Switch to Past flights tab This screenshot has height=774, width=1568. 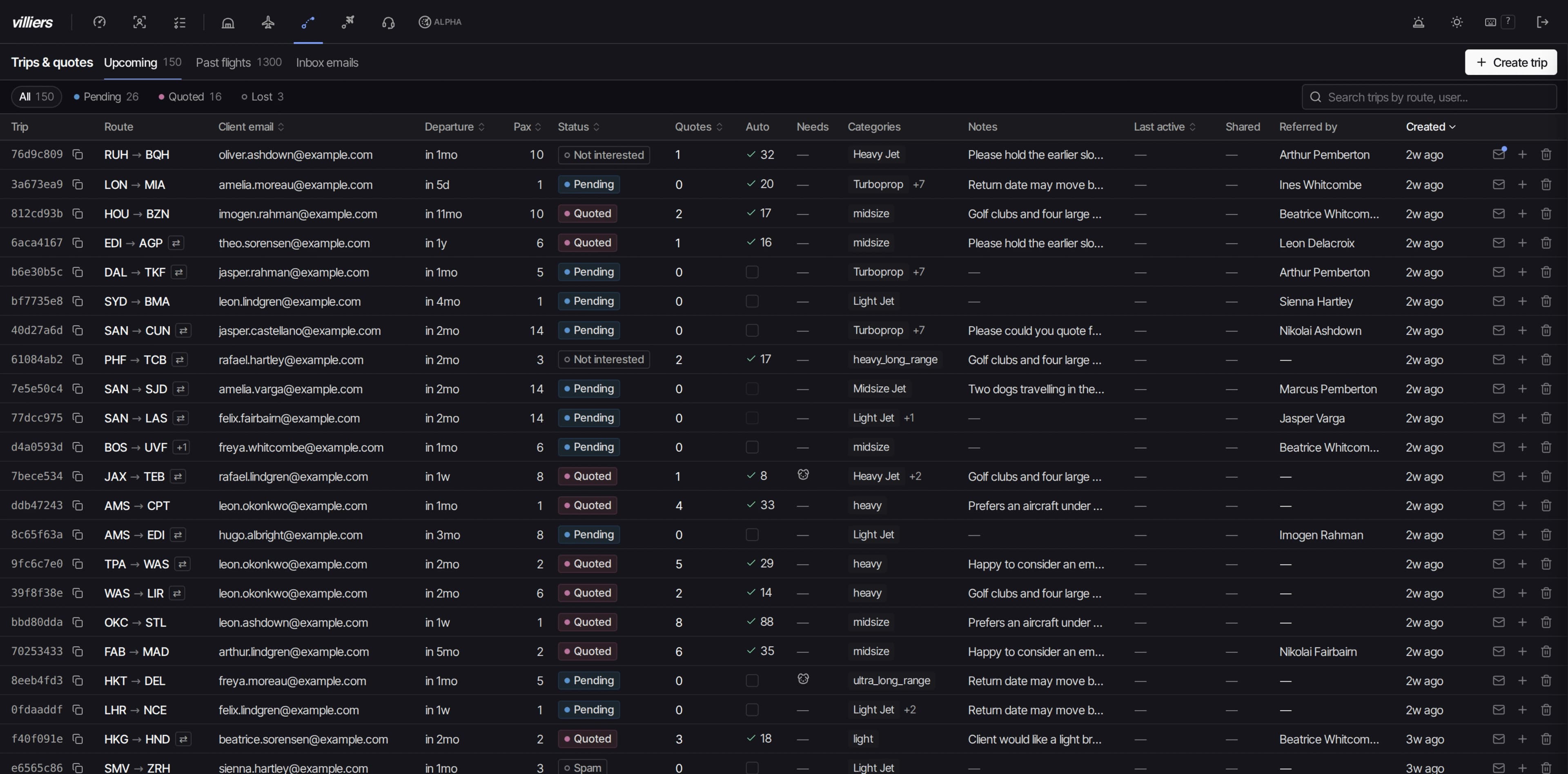[238, 62]
